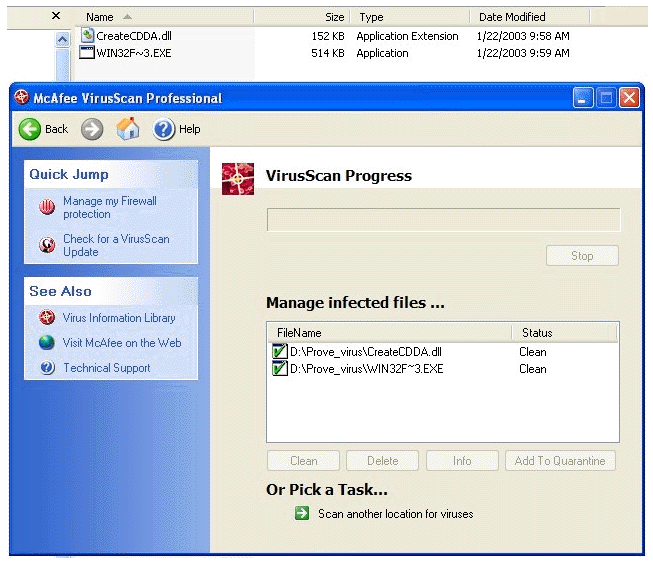Click the Check for VirusScan Update icon
The width and height of the screenshot is (653, 563).
[x=47, y=246]
